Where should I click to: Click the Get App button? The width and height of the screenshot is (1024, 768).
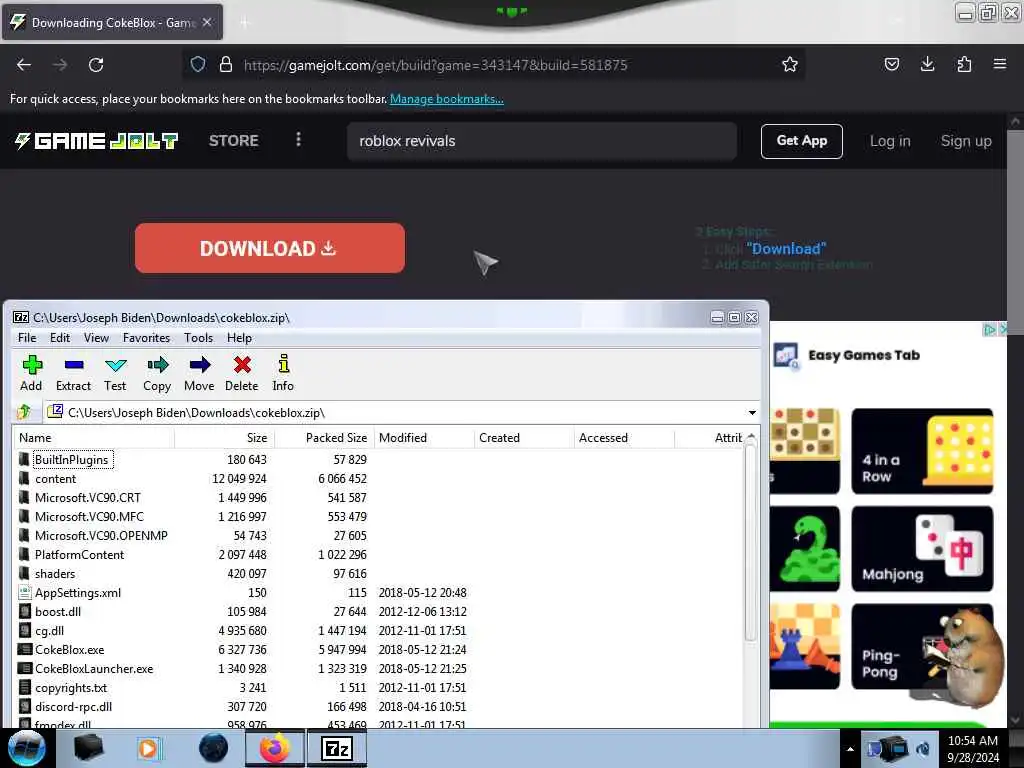[801, 141]
